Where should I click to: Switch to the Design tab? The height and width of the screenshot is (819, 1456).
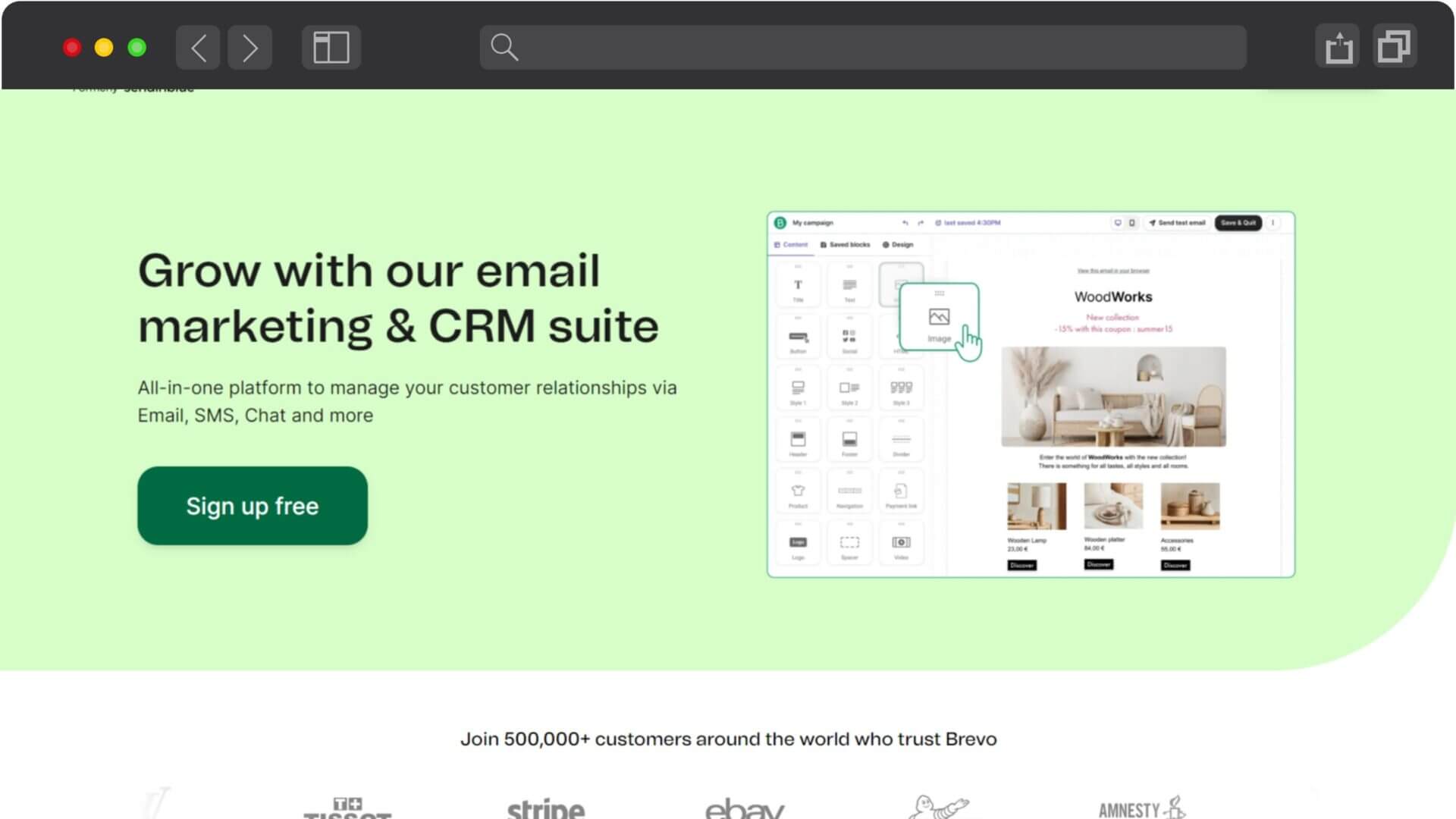898,245
